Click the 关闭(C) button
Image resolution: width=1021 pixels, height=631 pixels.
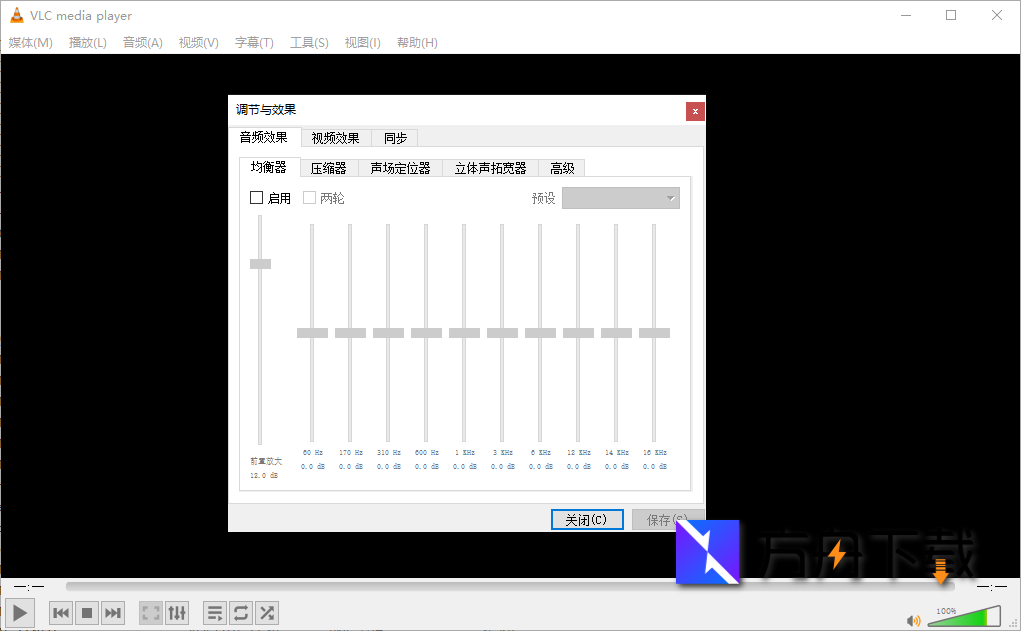pyautogui.click(x=586, y=519)
